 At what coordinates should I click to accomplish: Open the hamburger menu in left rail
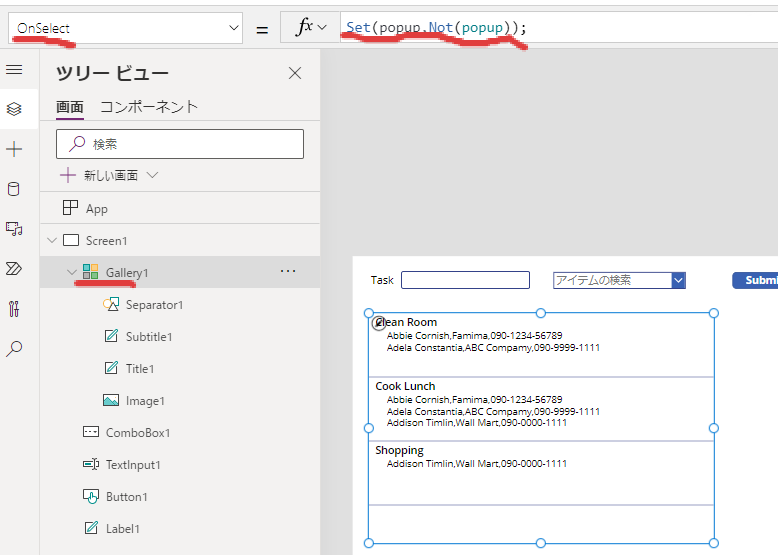(x=14, y=70)
